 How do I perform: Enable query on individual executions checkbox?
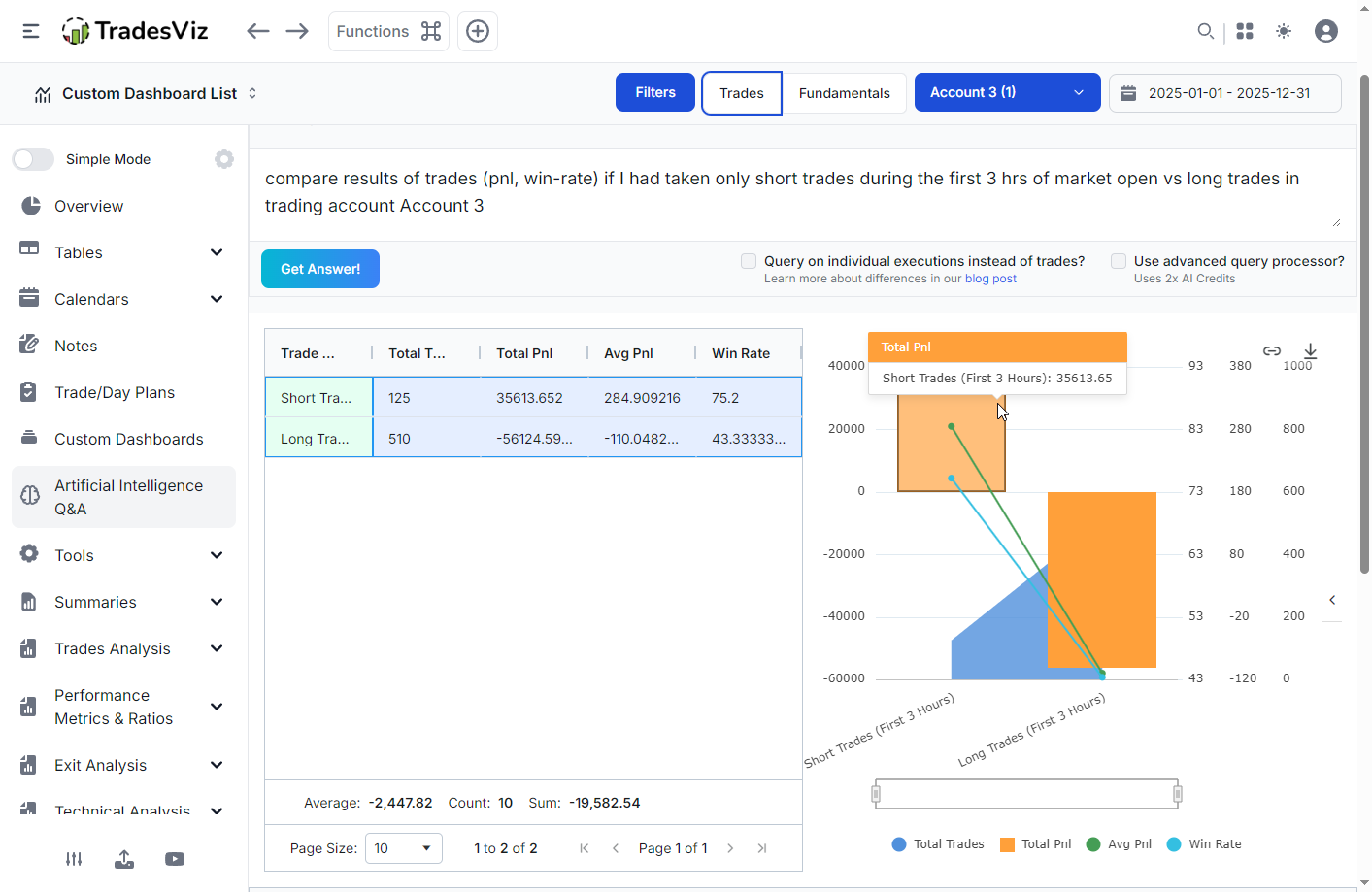tap(749, 261)
